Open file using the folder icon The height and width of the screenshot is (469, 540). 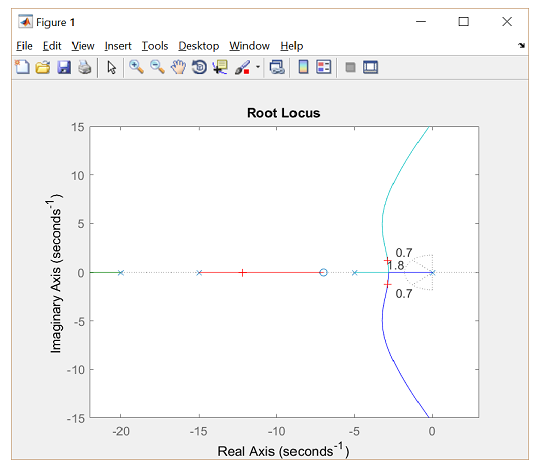(43, 67)
